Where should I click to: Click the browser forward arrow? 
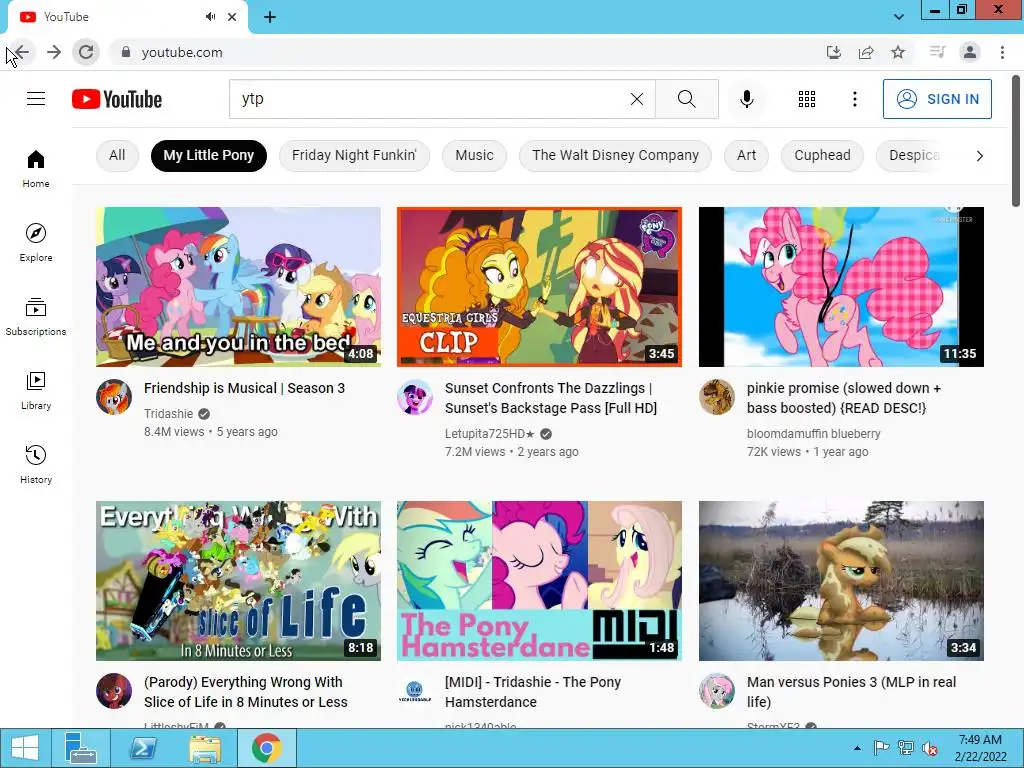[x=54, y=52]
